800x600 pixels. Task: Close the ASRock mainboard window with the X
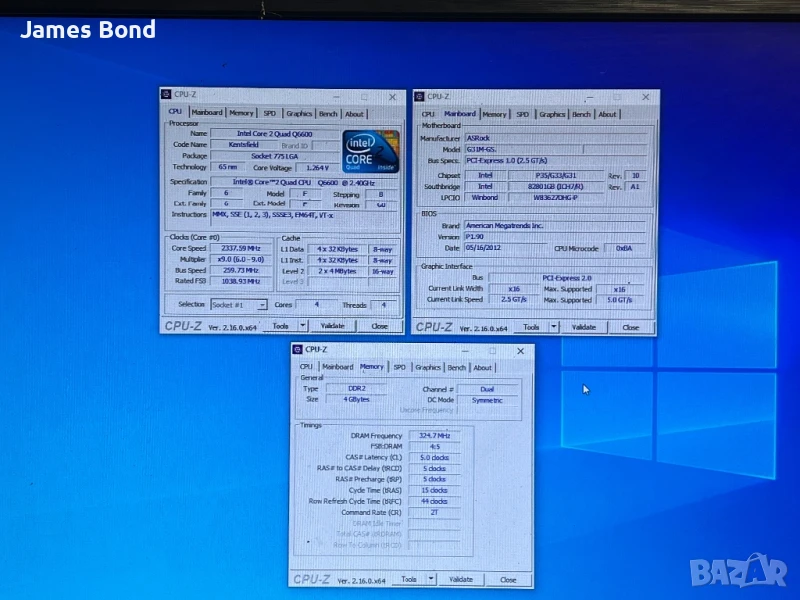pyautogui.click(x=645, y=97)
